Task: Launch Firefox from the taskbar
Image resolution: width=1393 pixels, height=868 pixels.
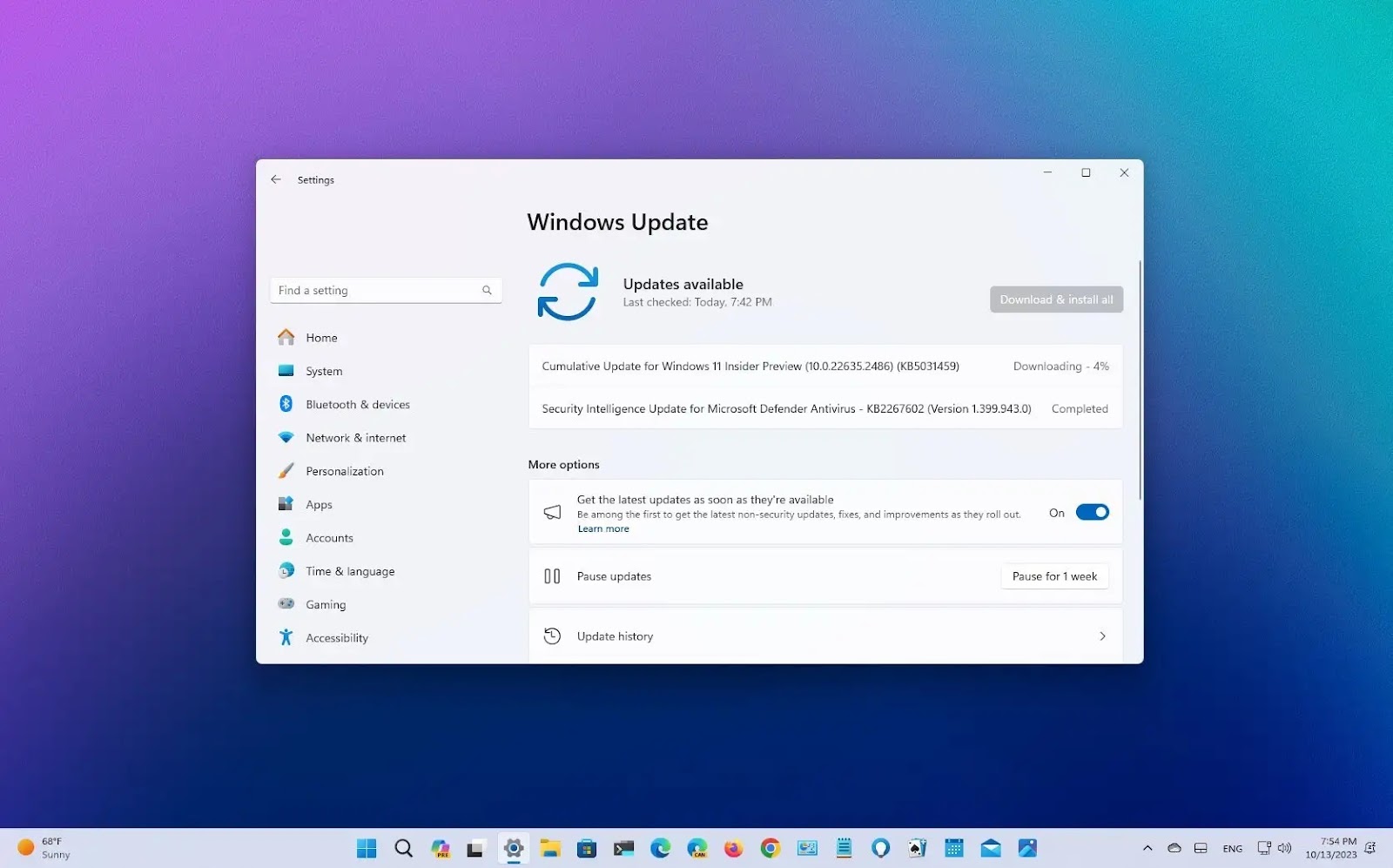Action: coord(734,848)
